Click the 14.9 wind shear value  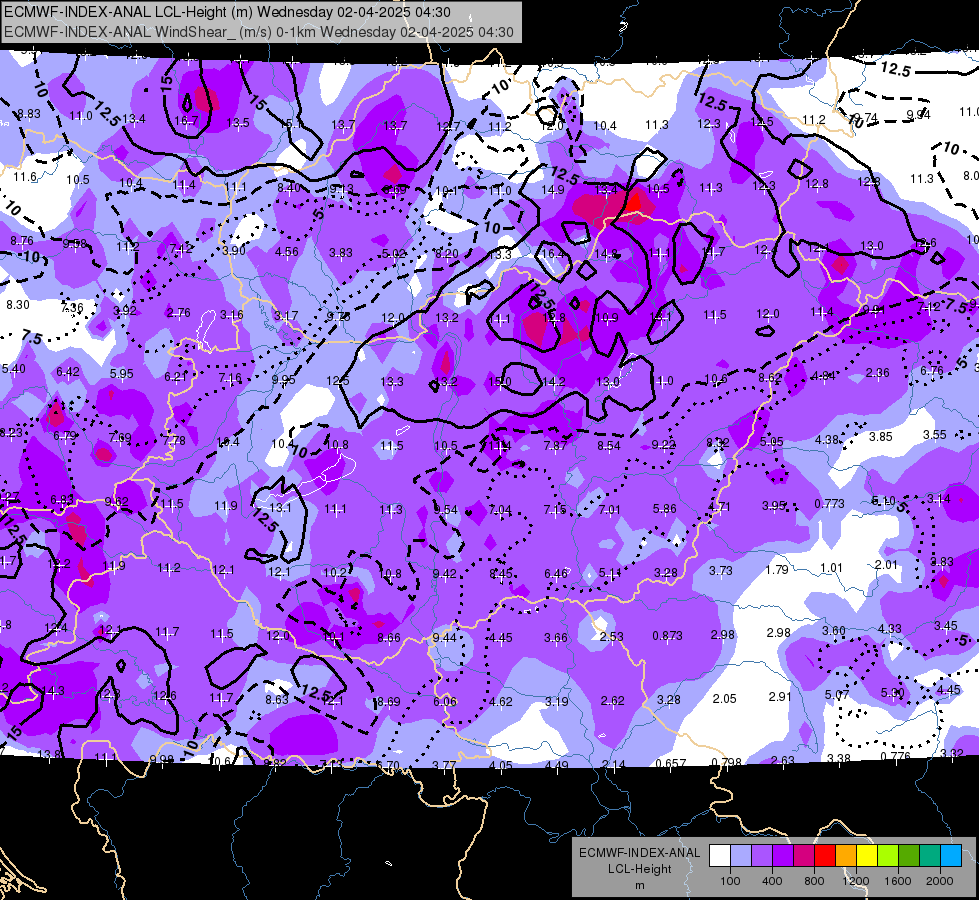click(x=553, y=190)
